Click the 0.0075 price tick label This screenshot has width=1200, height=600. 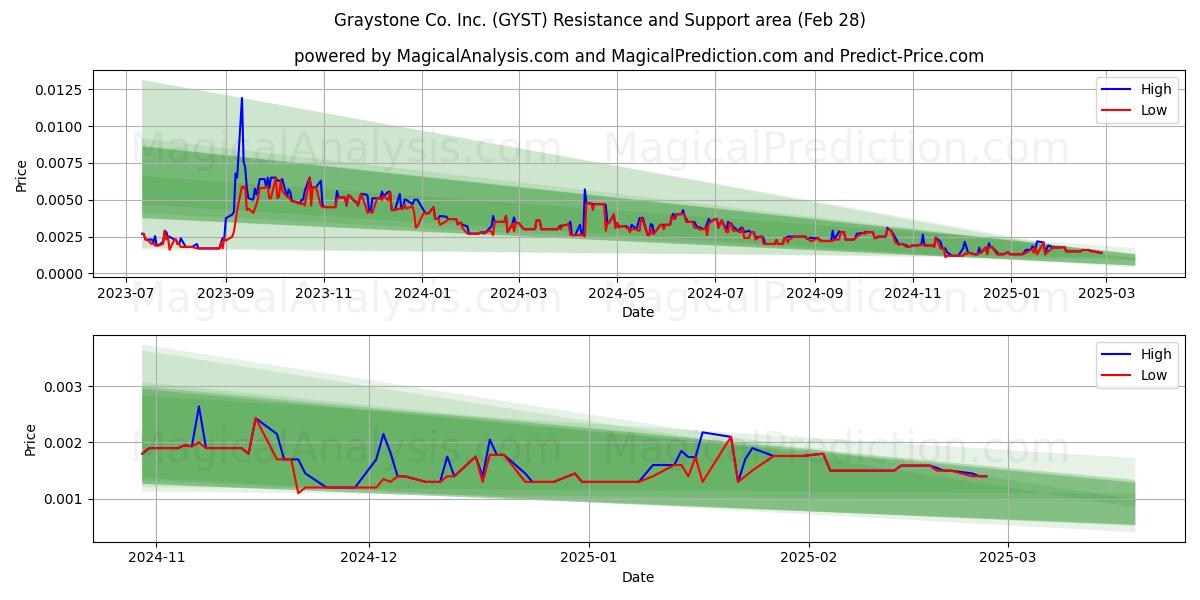[60, 163]
